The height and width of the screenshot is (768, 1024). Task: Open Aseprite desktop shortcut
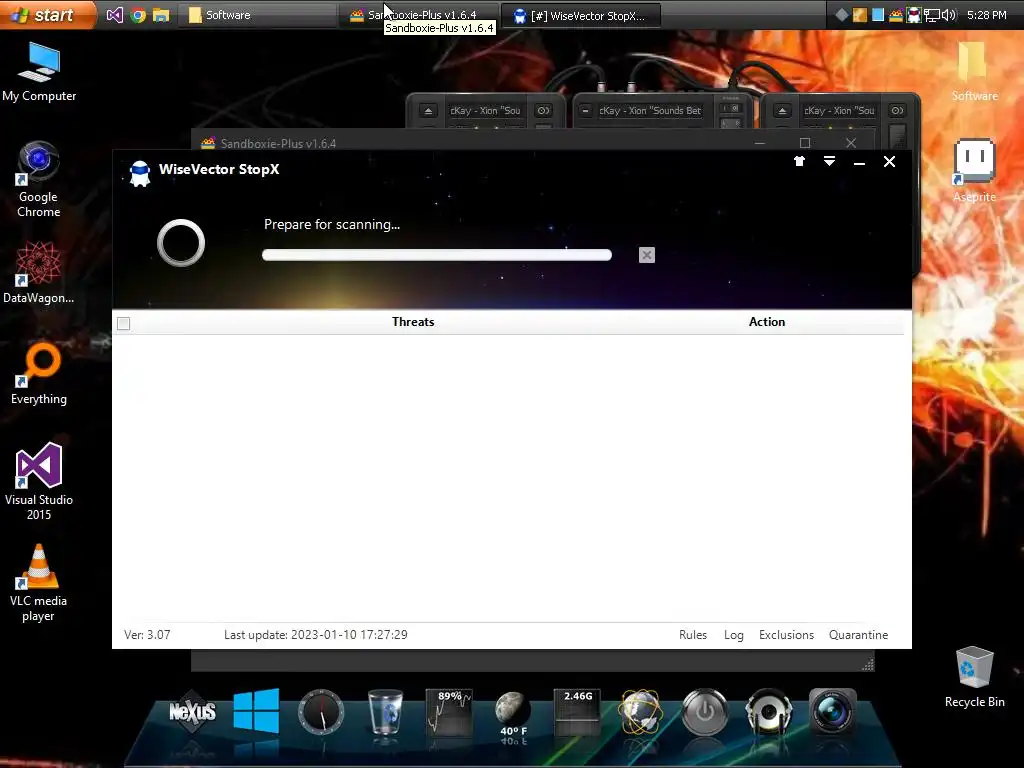click(x=974, y=170)
